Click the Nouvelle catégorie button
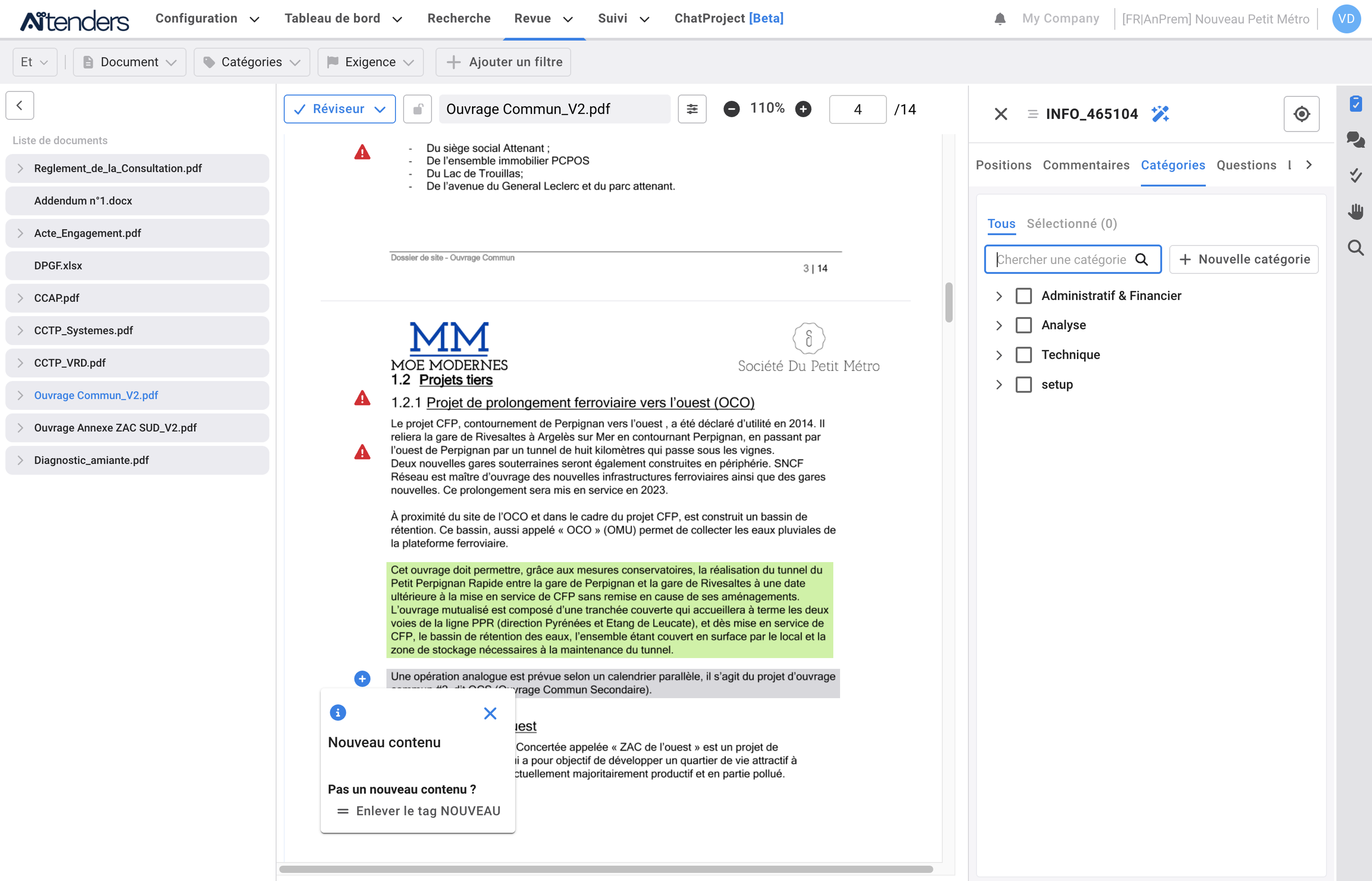This screenshot has width=1372, height=881. 1244,259
